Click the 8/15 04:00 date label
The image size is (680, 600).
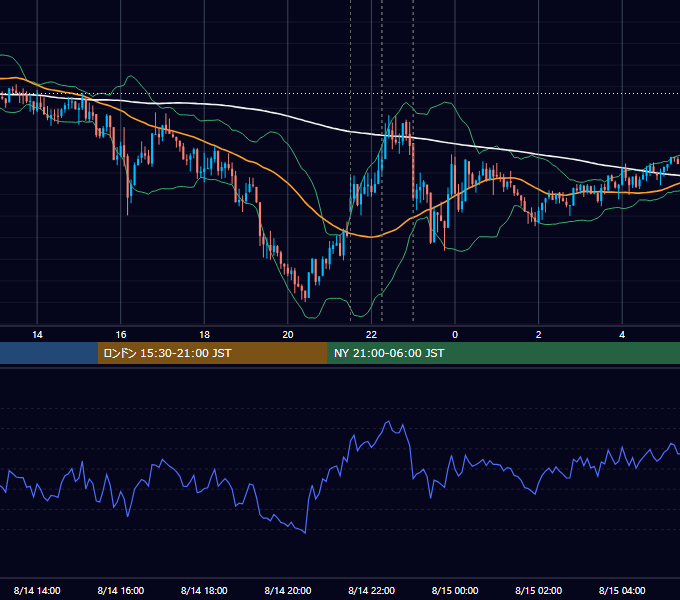(x=622, y=590)
